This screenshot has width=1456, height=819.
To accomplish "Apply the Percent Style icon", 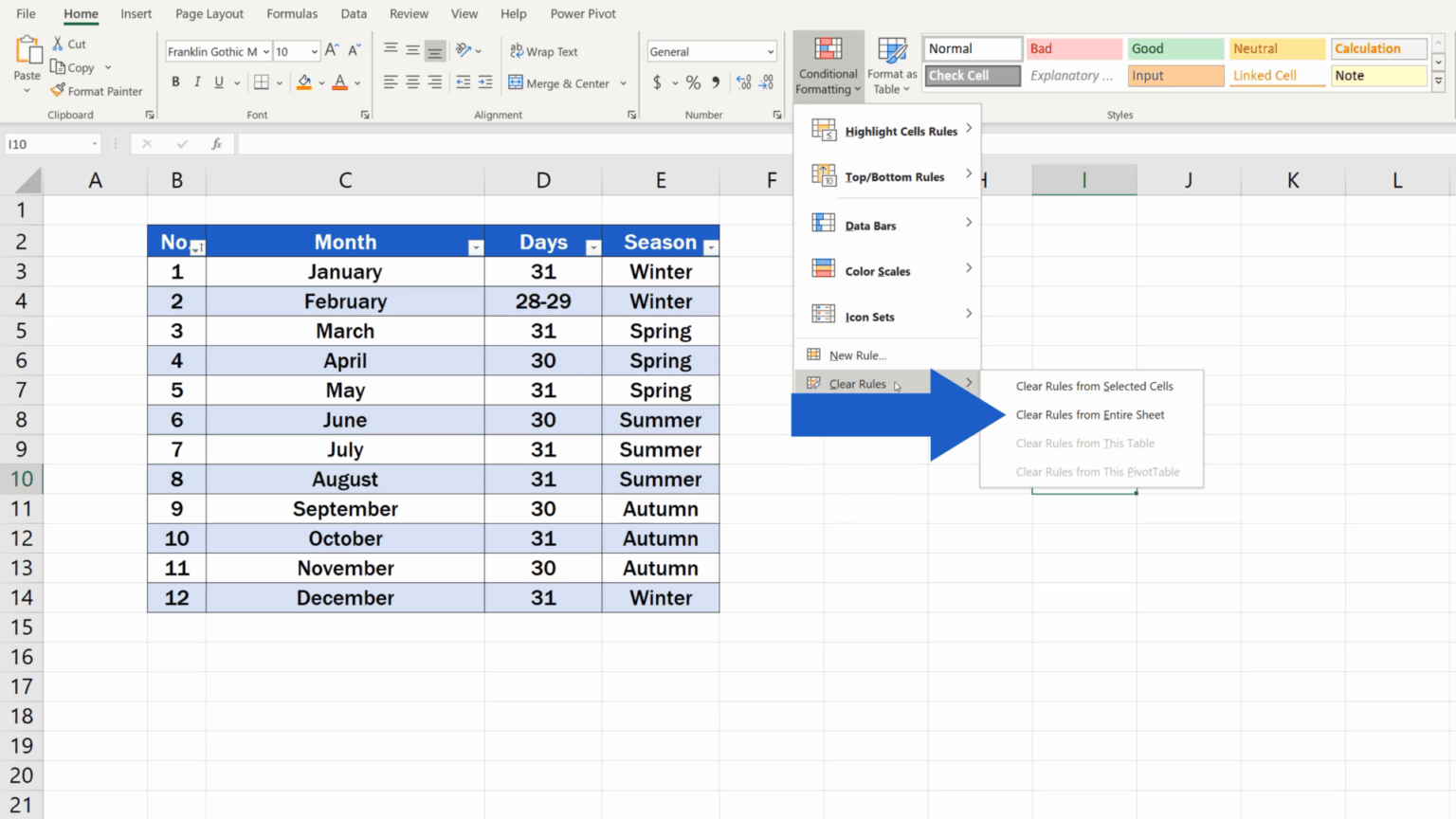I will 692,83.
